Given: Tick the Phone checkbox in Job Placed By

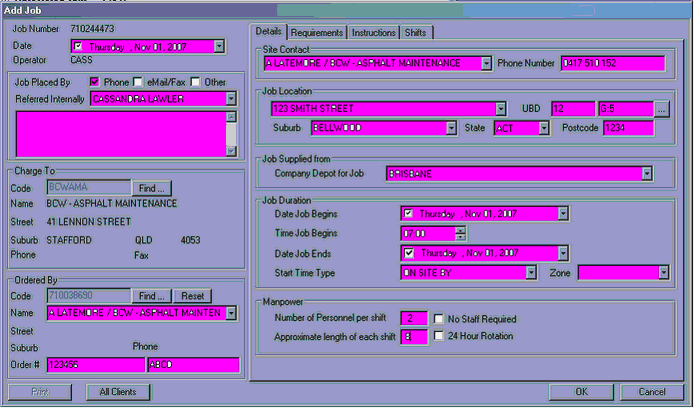Looking at the screenshot, I should [x=94, y=82].
